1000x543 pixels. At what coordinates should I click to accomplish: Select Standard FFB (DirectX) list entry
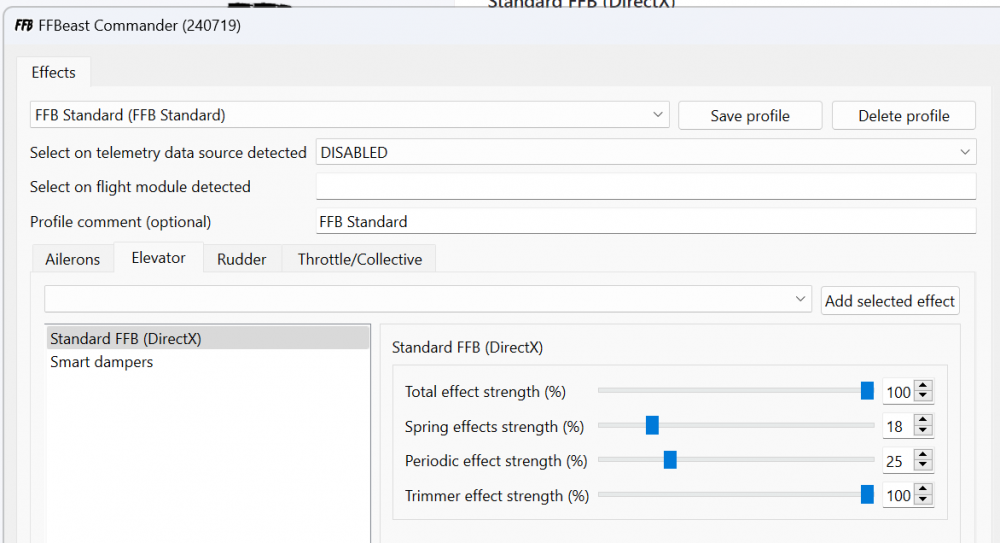126,339
